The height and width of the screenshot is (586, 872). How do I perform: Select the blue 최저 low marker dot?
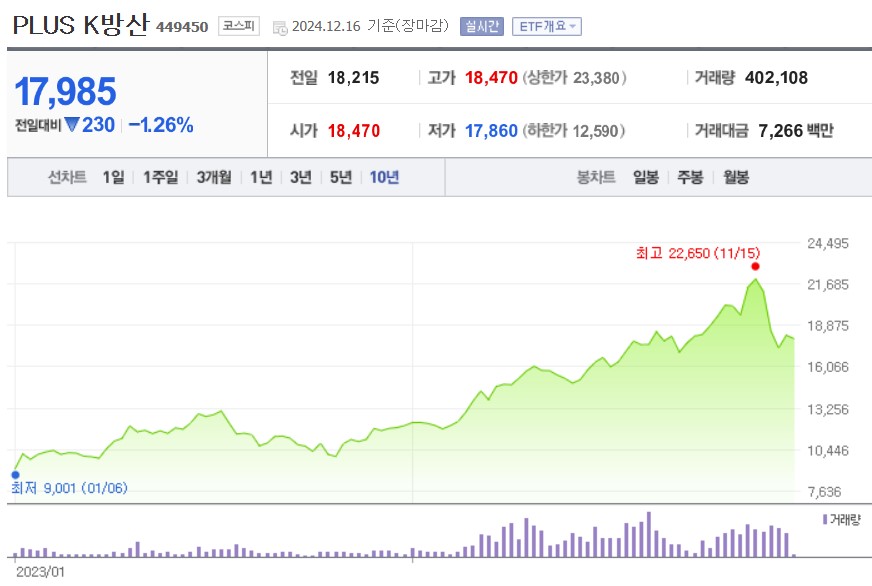[x=14, y=475]
